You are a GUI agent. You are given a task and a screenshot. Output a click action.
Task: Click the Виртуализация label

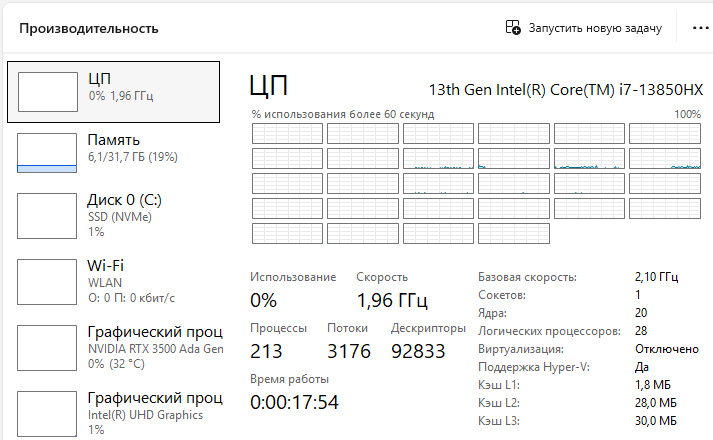[521, 349]
